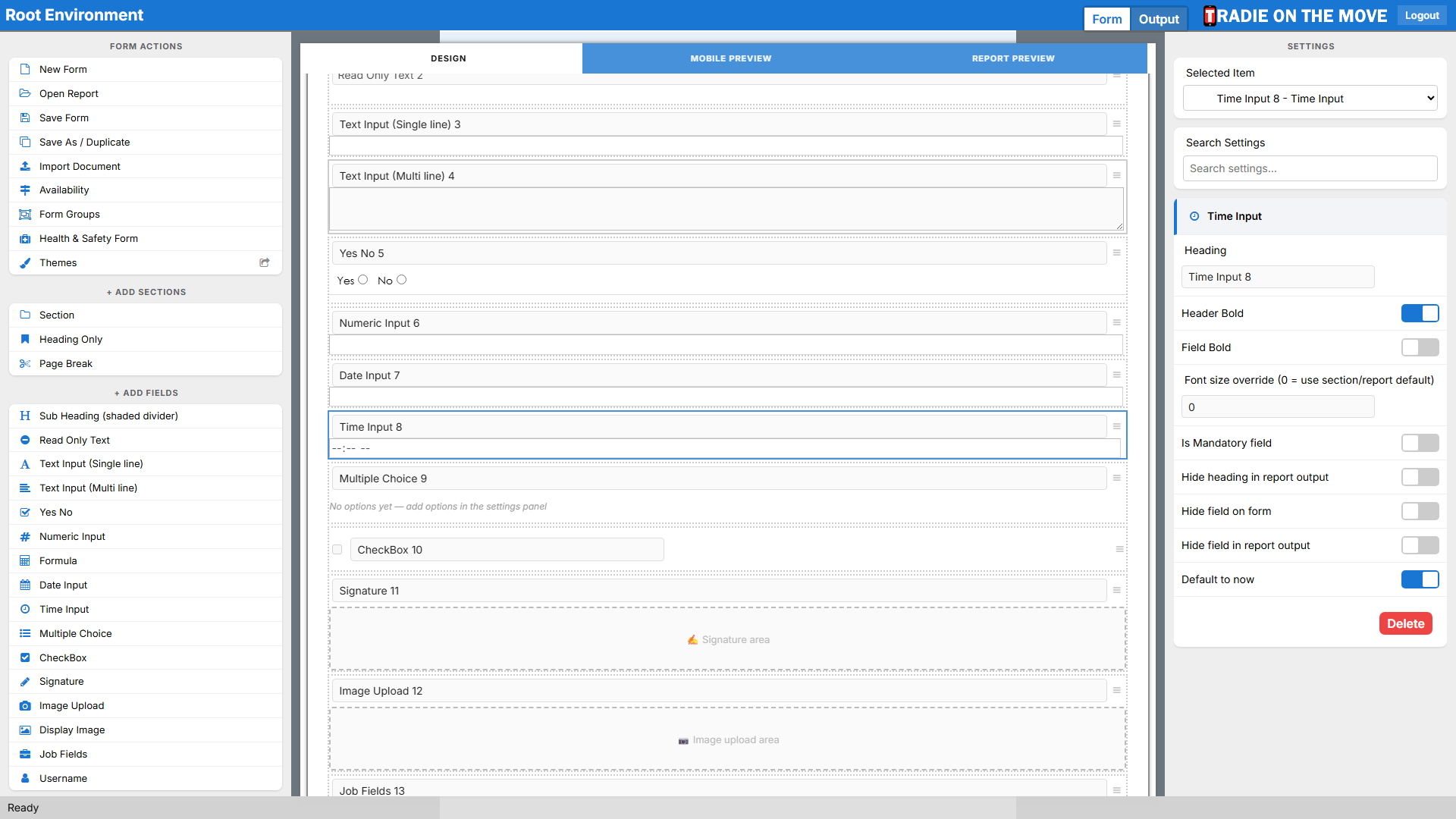Click the Logout button
Screen dimensions: 1456x819
tap(1422, 15)
